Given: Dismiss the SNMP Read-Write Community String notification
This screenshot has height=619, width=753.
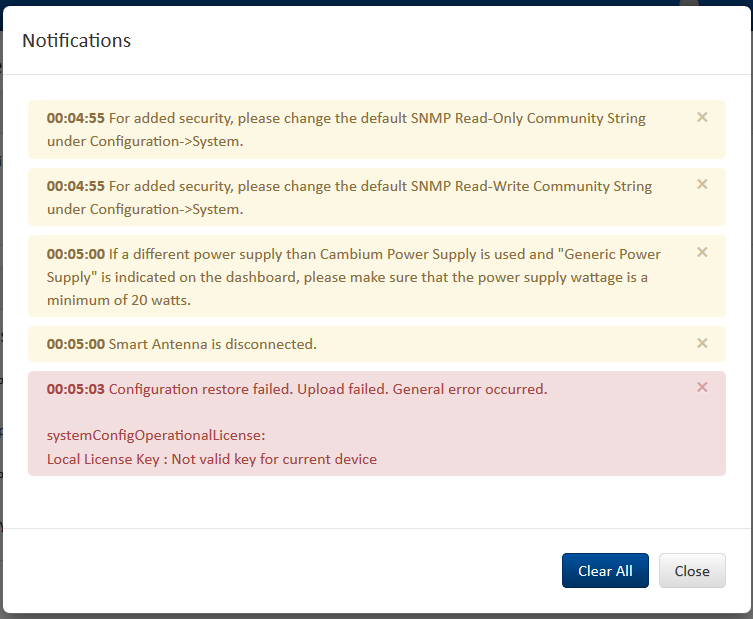Looking at the screenshot, I should coord(702,184).
